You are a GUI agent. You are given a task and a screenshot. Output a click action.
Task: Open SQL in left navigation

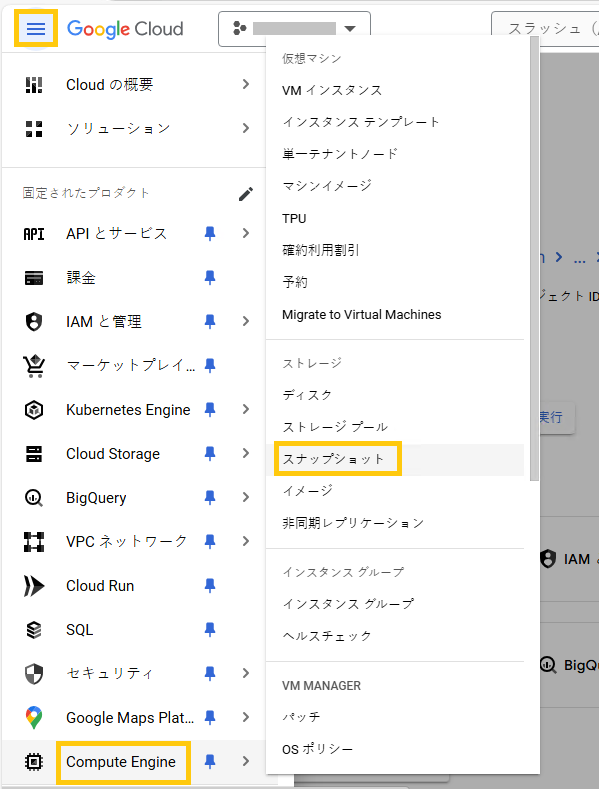pos(80,630)
